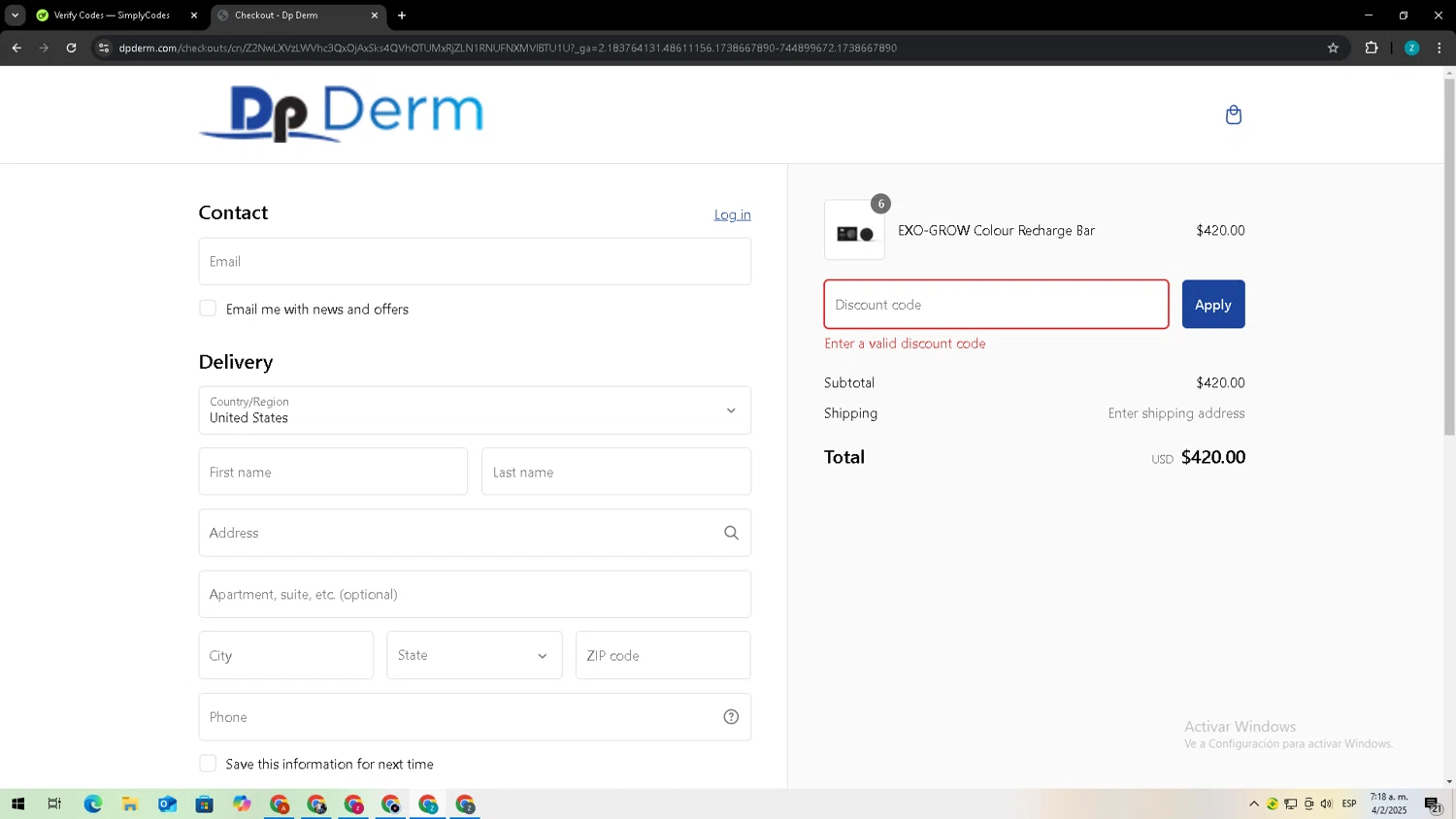Viewport: 1456px width, 819px height.
Task: Focus the Apartment, suite, etc. field
Action: coord(475,594)
